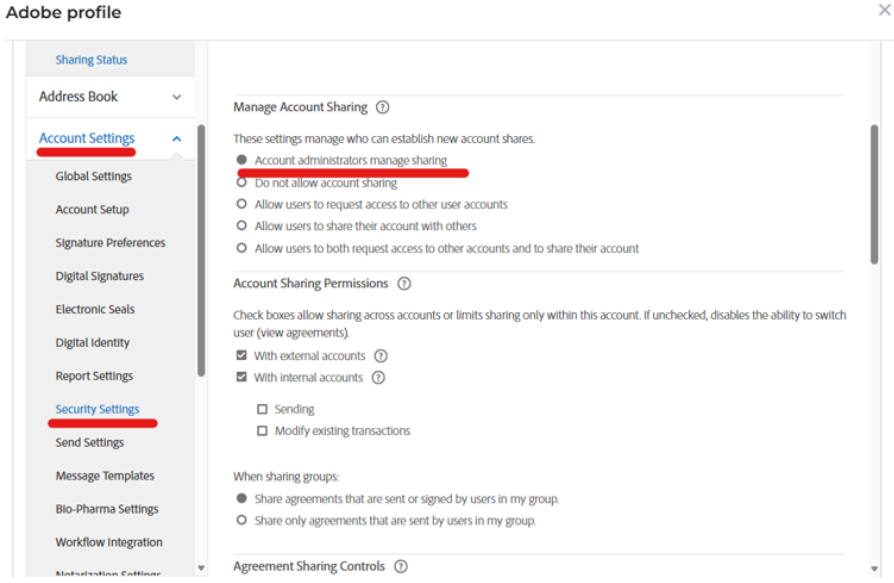Collapse the Account Settings section

click(x=177, y=139)
